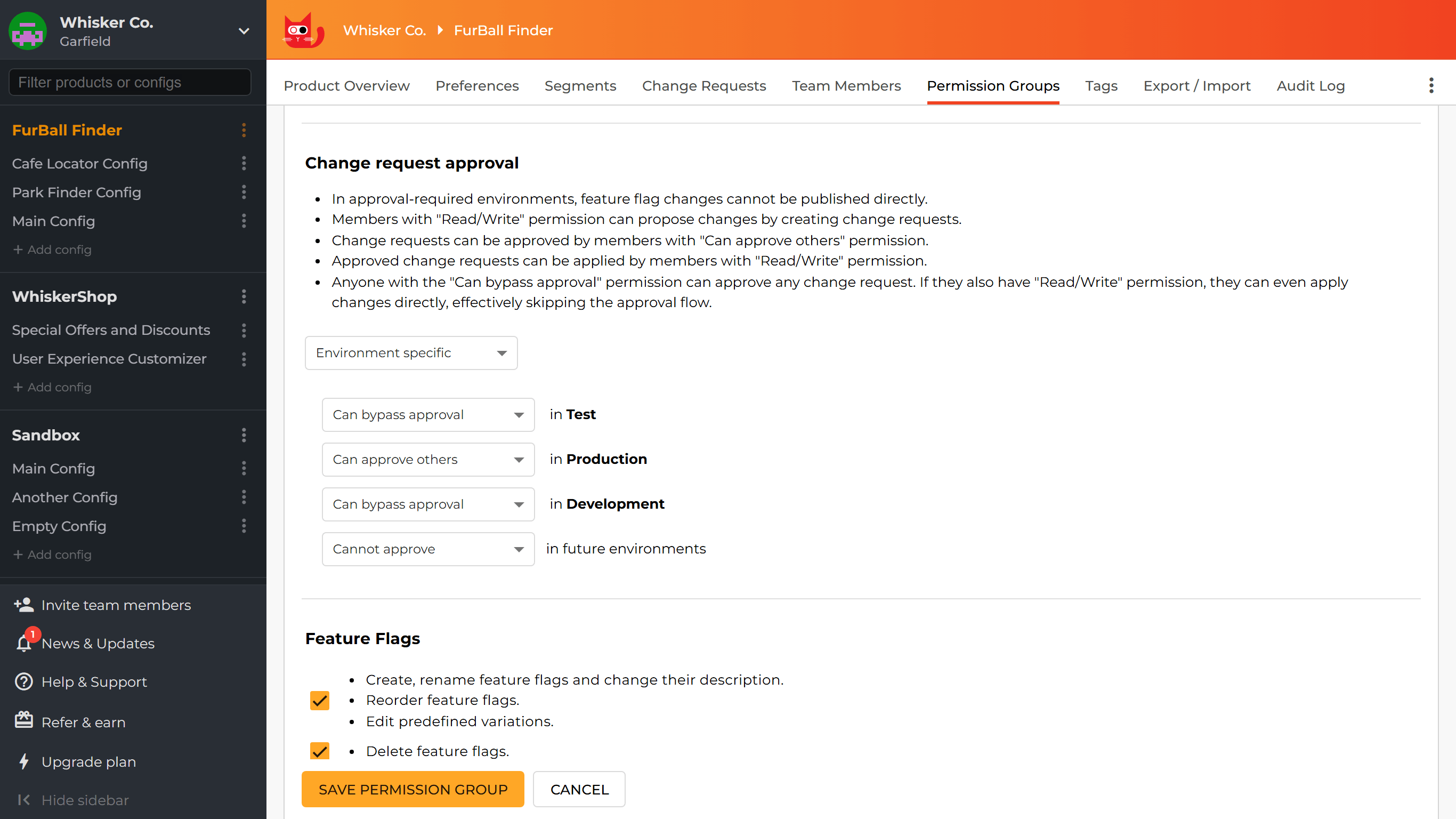Image resolution: width=1456 pixels, height=819 pixels.
Task: Open kebab menu for WhiskerShop product
Action: [244, 296]
